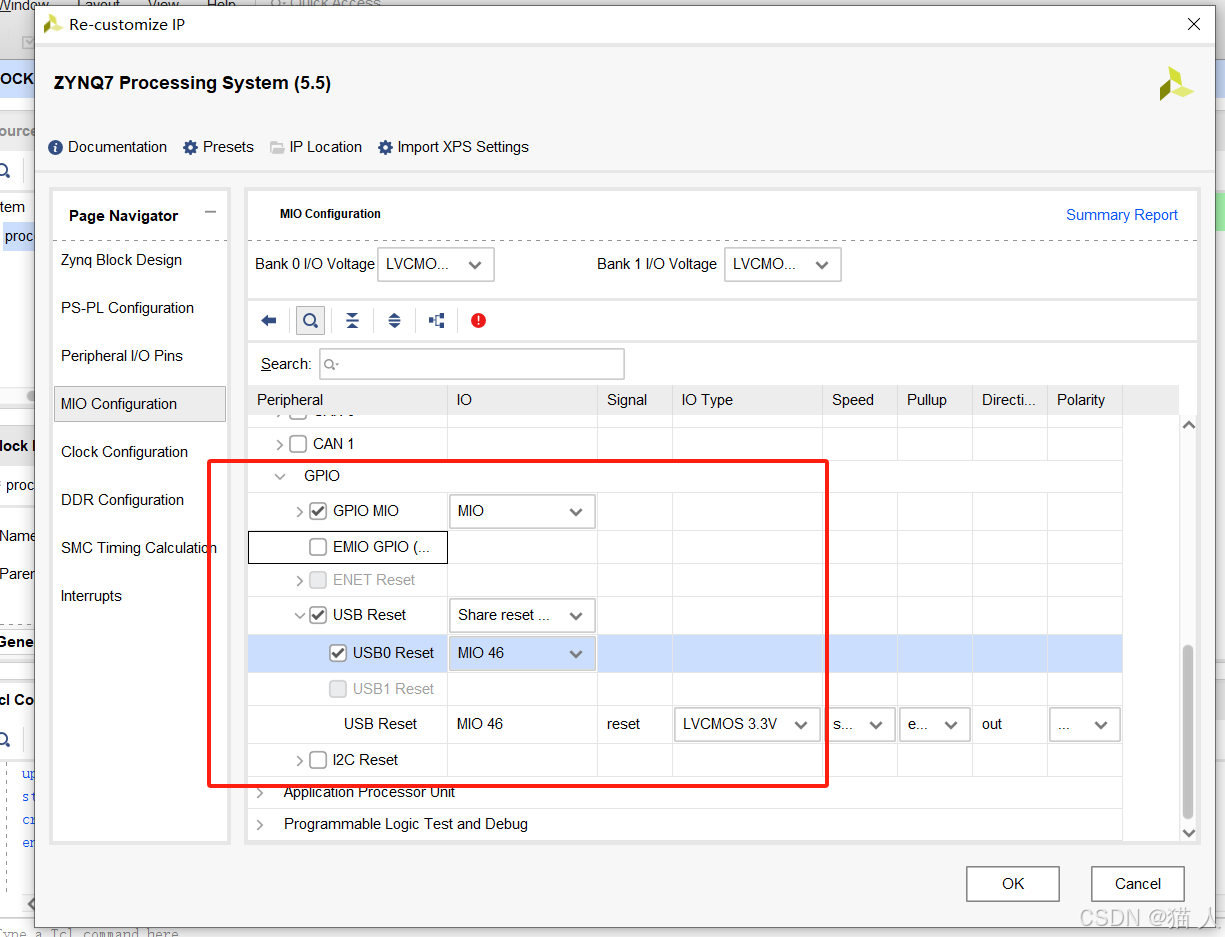The width and height of the screenshot is (1225, 937).
Task: Go to DDR Configuration page
Action: pyautogui.click(x=122, y=500)
